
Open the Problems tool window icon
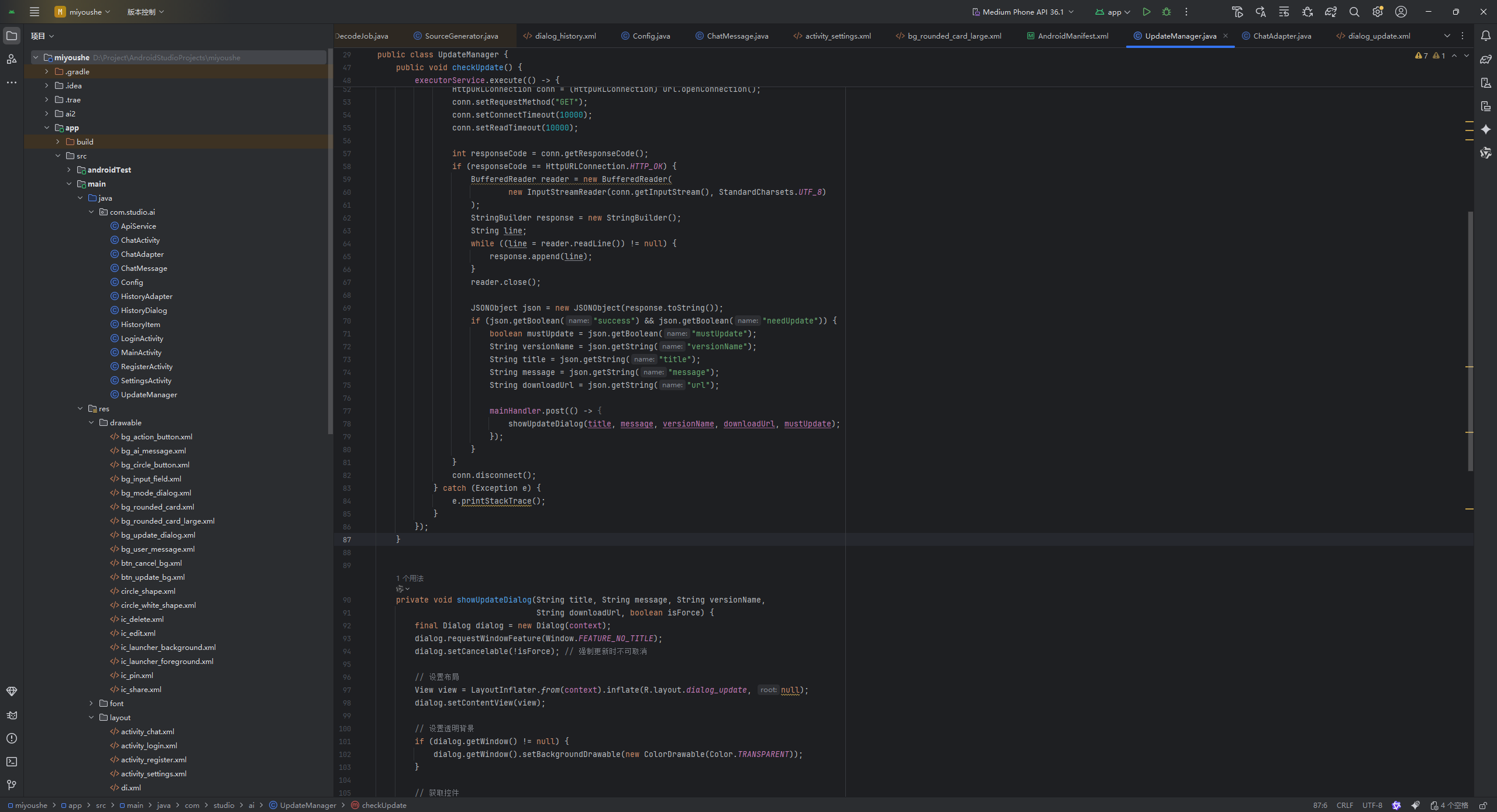coord(12,738)
